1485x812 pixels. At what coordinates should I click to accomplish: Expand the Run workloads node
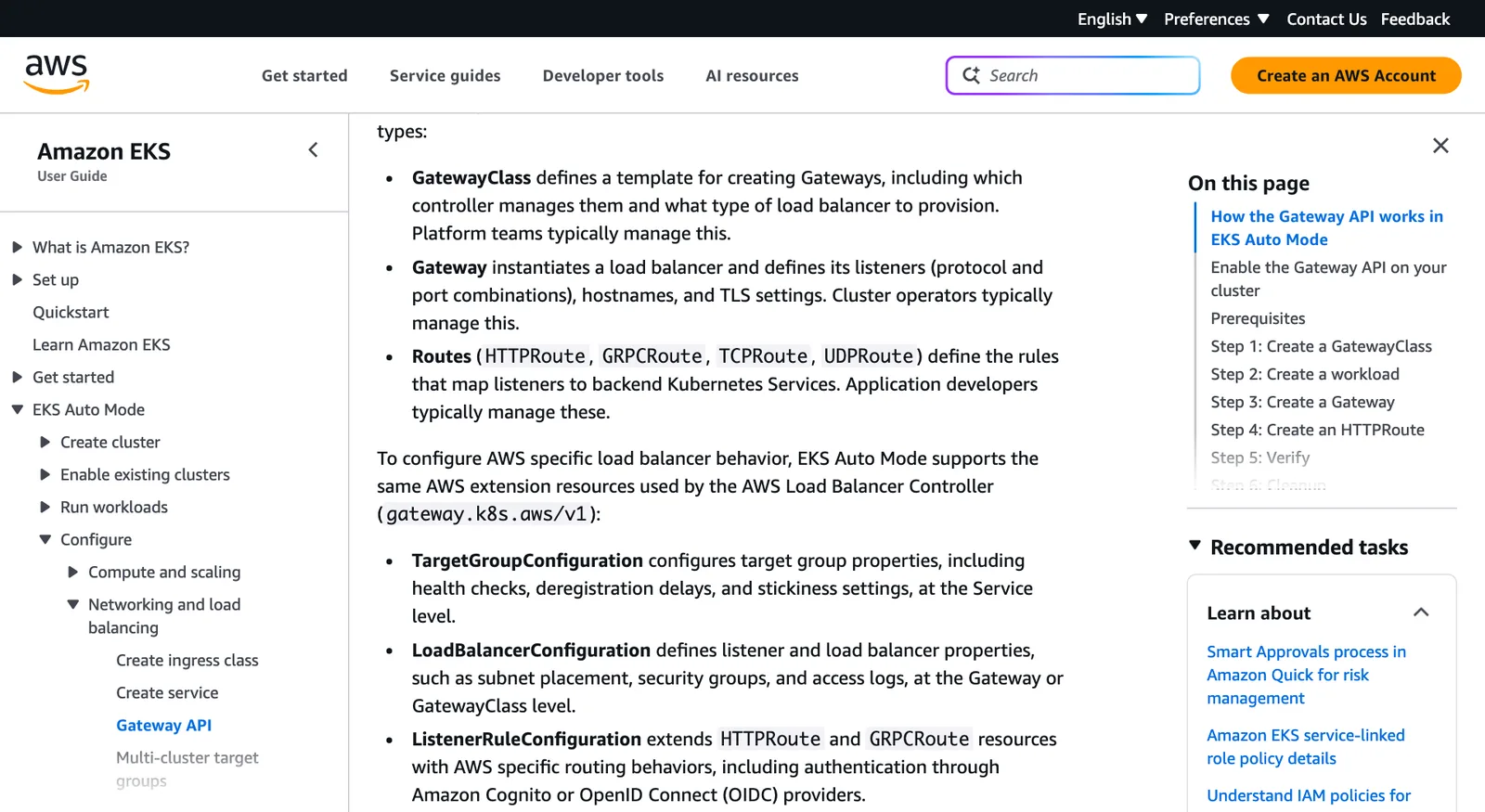(45, 507)
